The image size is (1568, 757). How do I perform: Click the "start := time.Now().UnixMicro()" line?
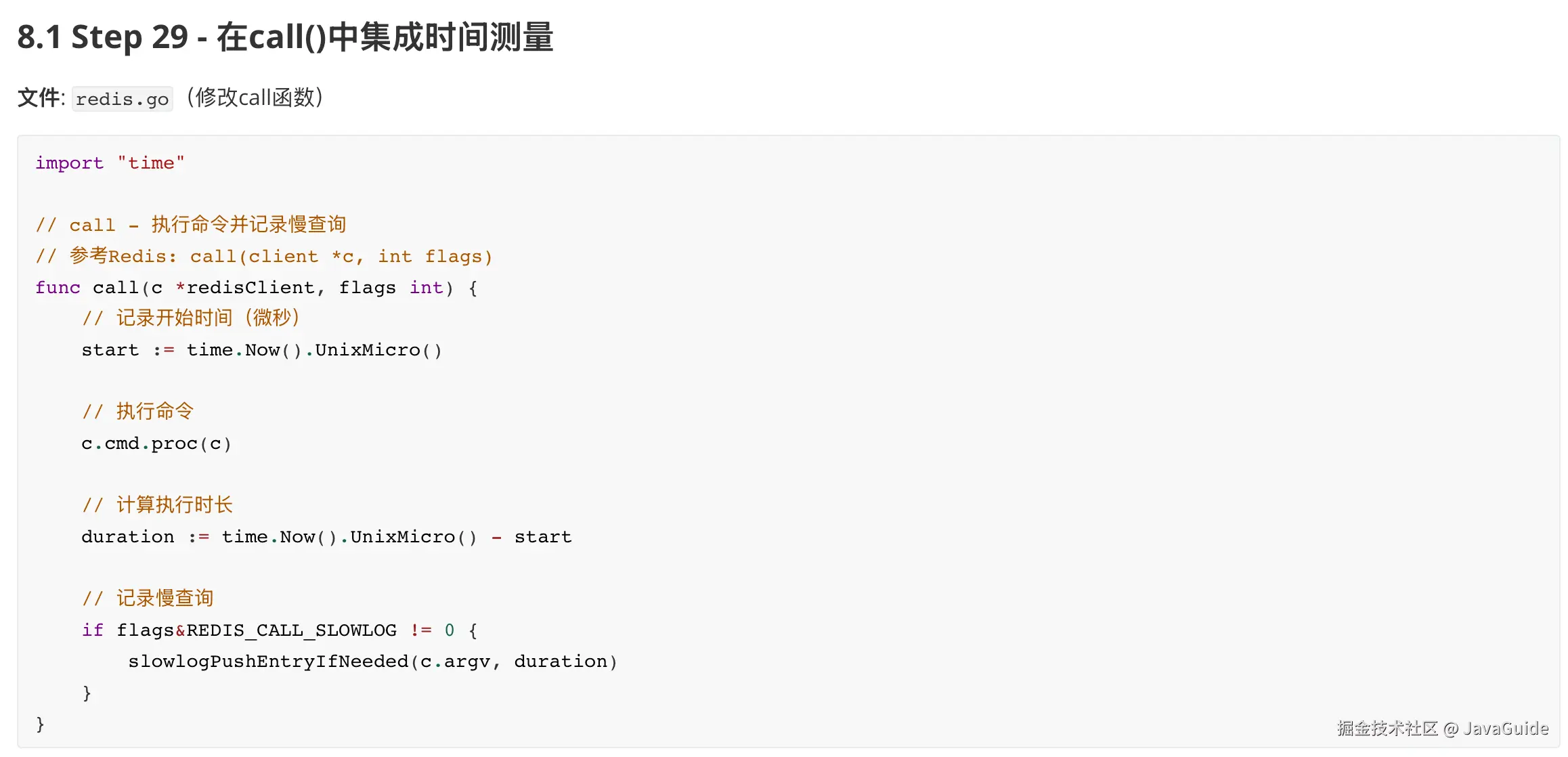click(x=261, y=350)
